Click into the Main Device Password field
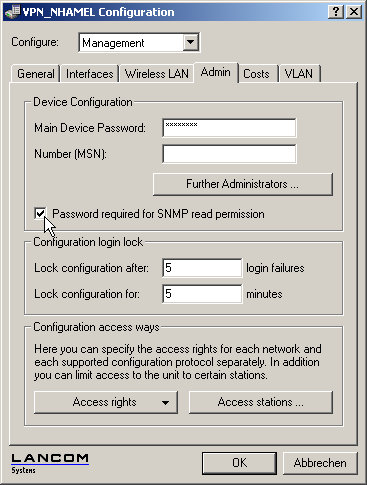Viewport: 367px width, 485px height. 229,128
